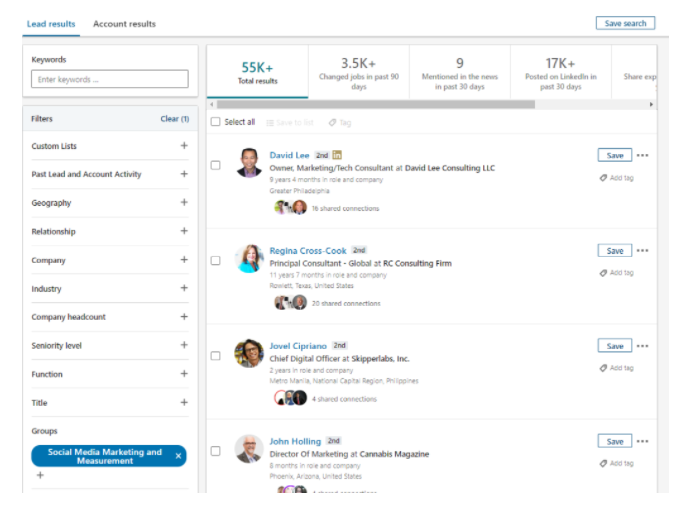The height and width of the screenshot is (516, 679).
Task: Click 4 shared connections under Jovel Cipriano
Action: 344,399
